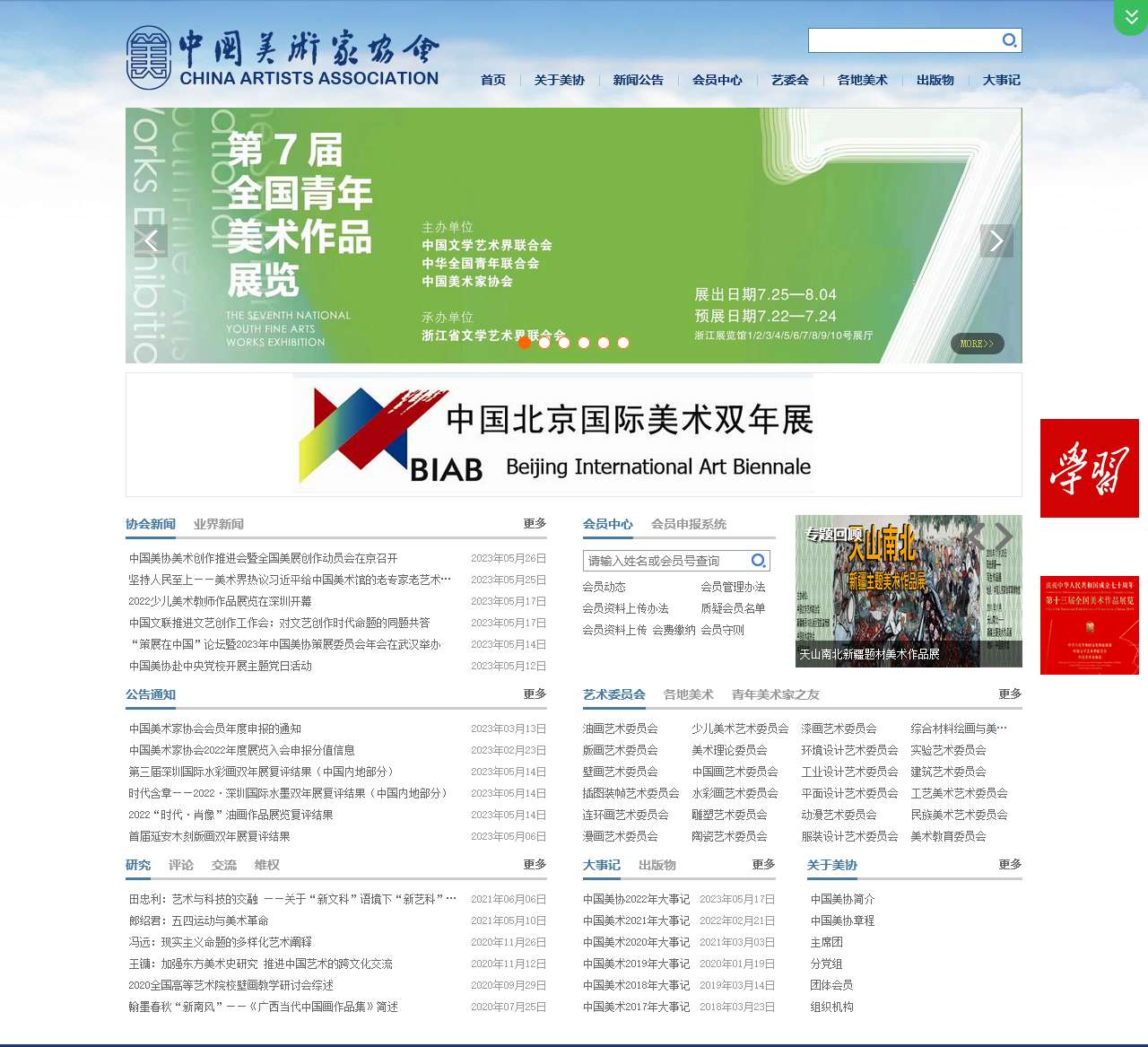Click the main carousel right arrow
This screenshot has height=1047, width=1148.
(996, 240)
